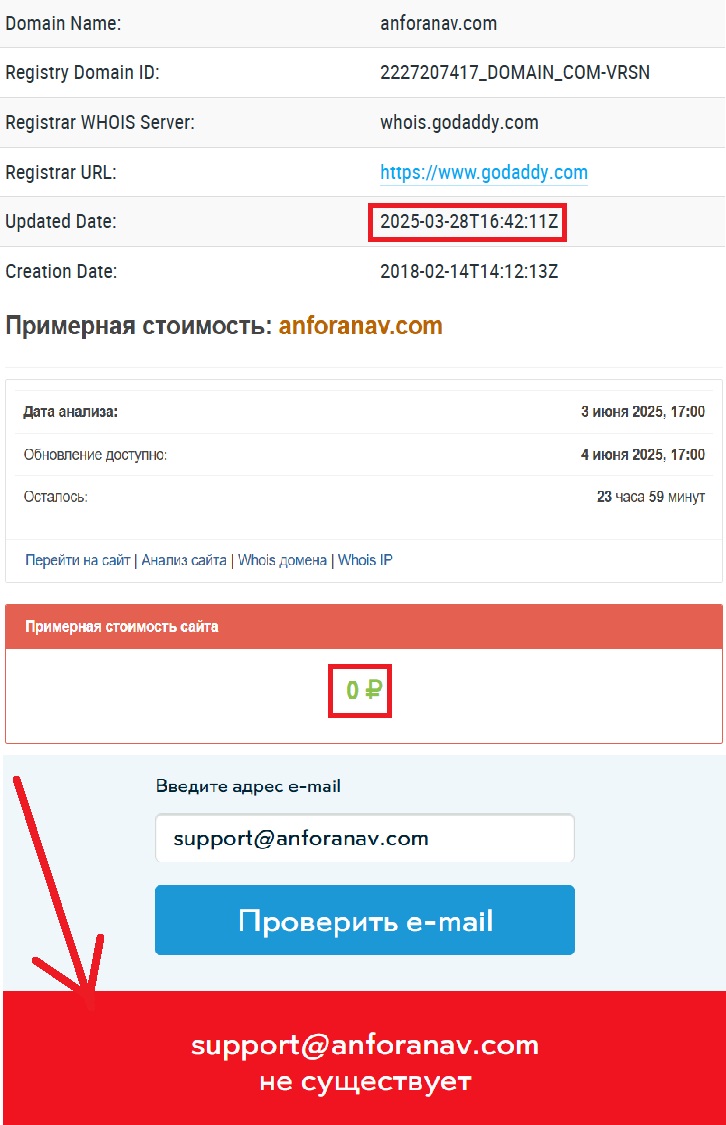This screenshot has width=726, height=1125.
Task: Click the Domain Name value anforanav.com
Action: click(x=438, y=24)
